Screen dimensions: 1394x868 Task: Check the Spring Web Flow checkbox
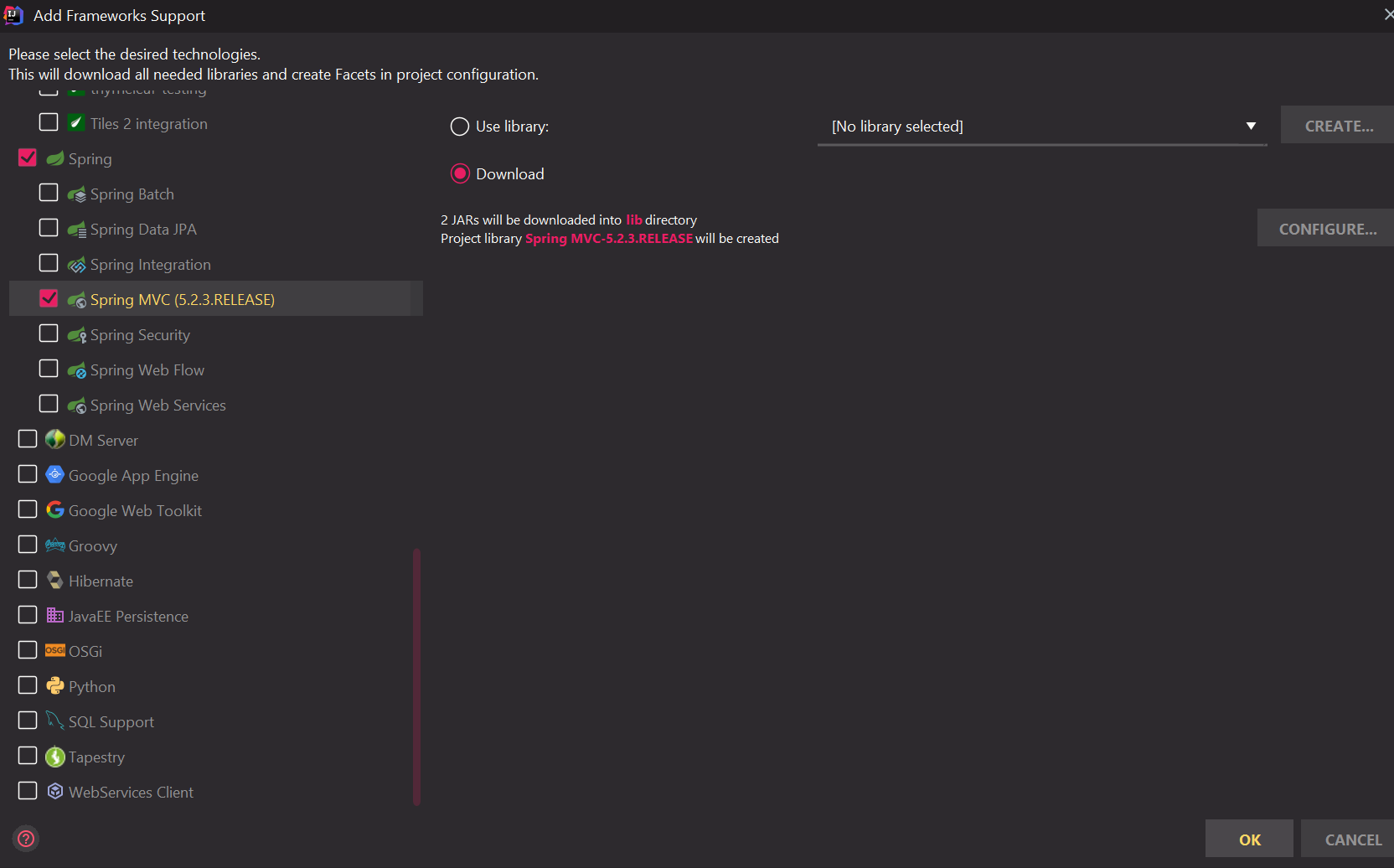point(49,369)
